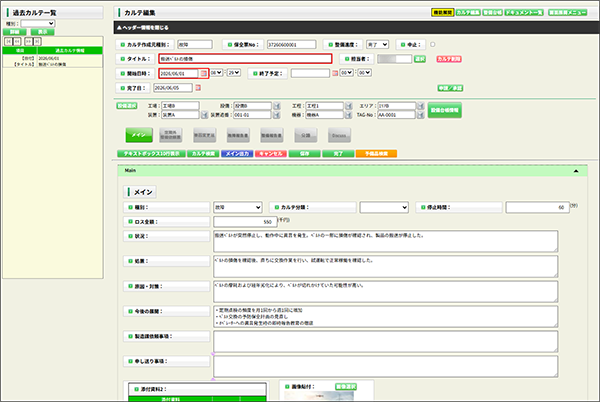Click the テキストボックス10行表示 button
The image size is (600, 402).
click(x=152, y=154)
